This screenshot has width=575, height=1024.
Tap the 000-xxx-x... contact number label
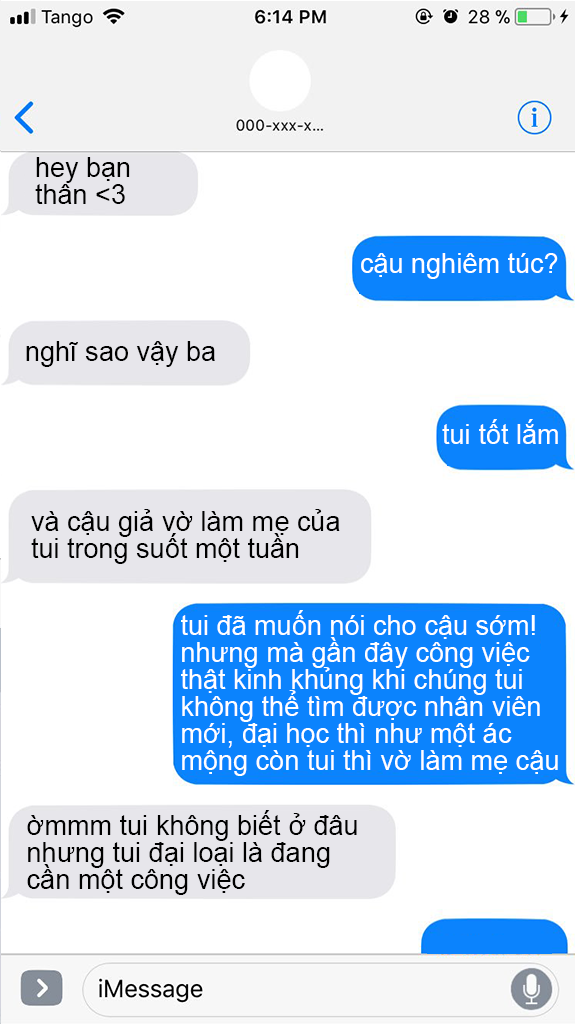point(280,125)
